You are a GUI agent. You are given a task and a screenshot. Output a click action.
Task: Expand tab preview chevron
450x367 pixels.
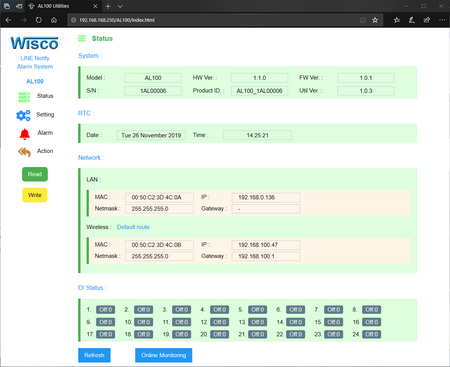(x=120, y=6)
